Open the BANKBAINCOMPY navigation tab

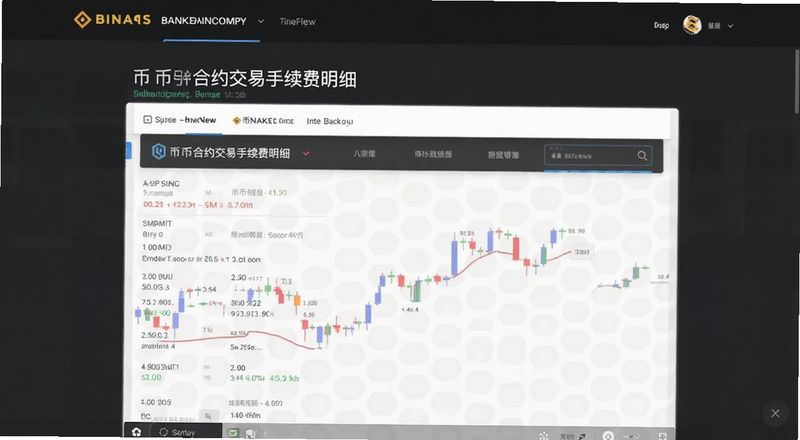click(x=204, y=21)
